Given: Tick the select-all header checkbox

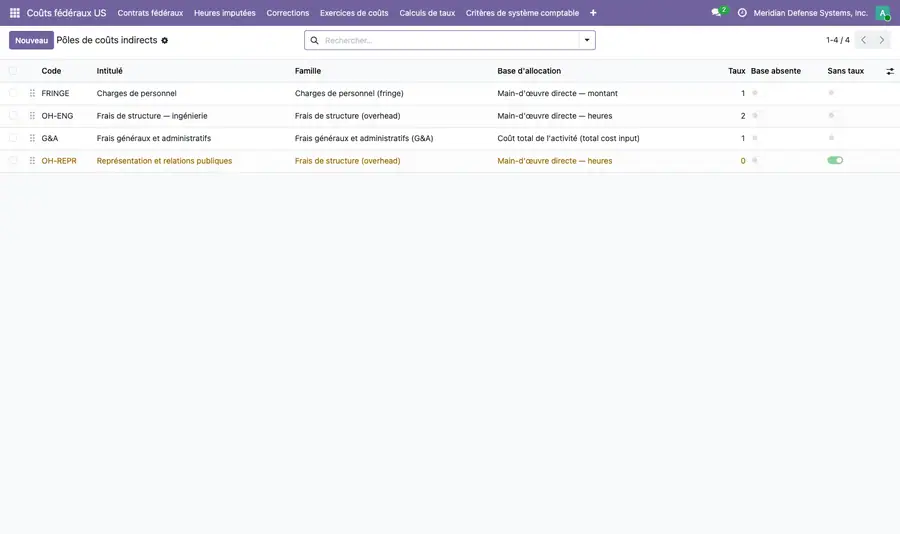Looking at the screenshot, I should (x=13, y=71).
